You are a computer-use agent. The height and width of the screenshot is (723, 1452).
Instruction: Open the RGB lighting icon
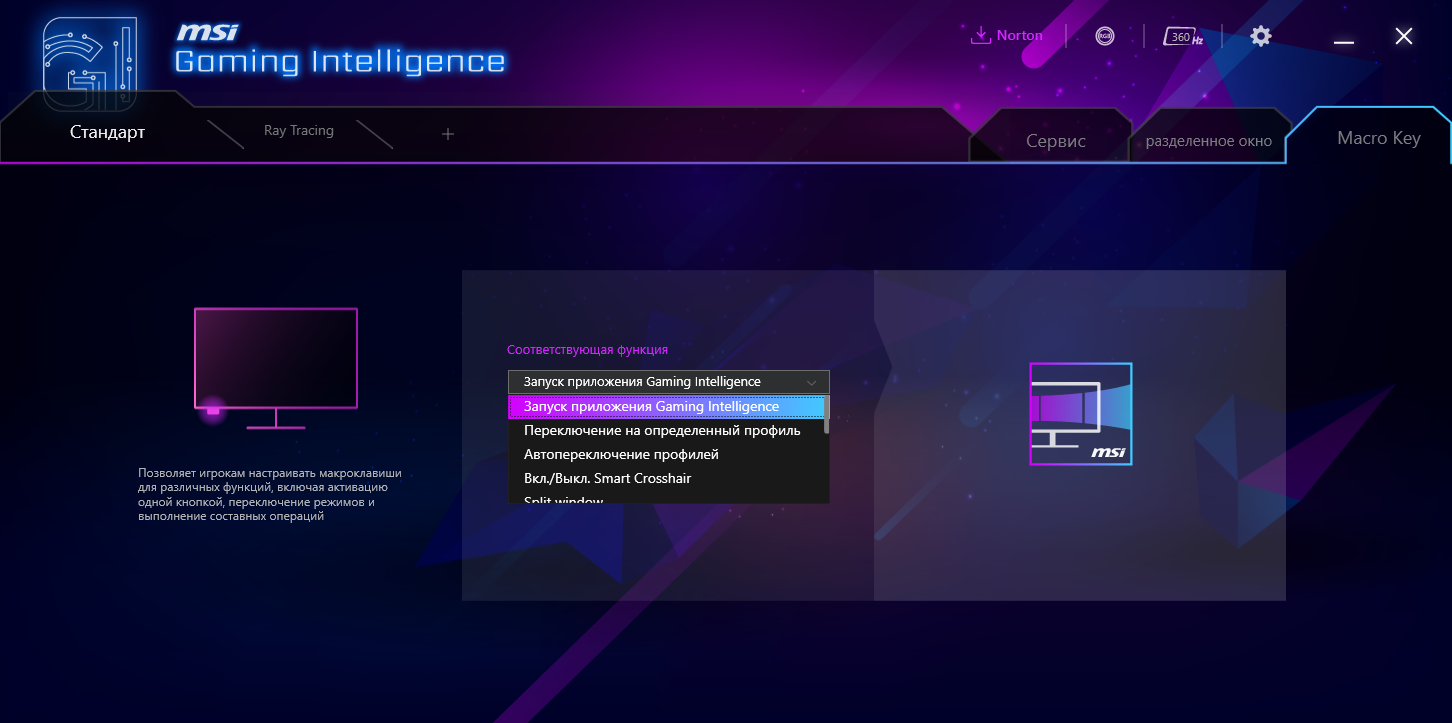[x=1105, y=36]
